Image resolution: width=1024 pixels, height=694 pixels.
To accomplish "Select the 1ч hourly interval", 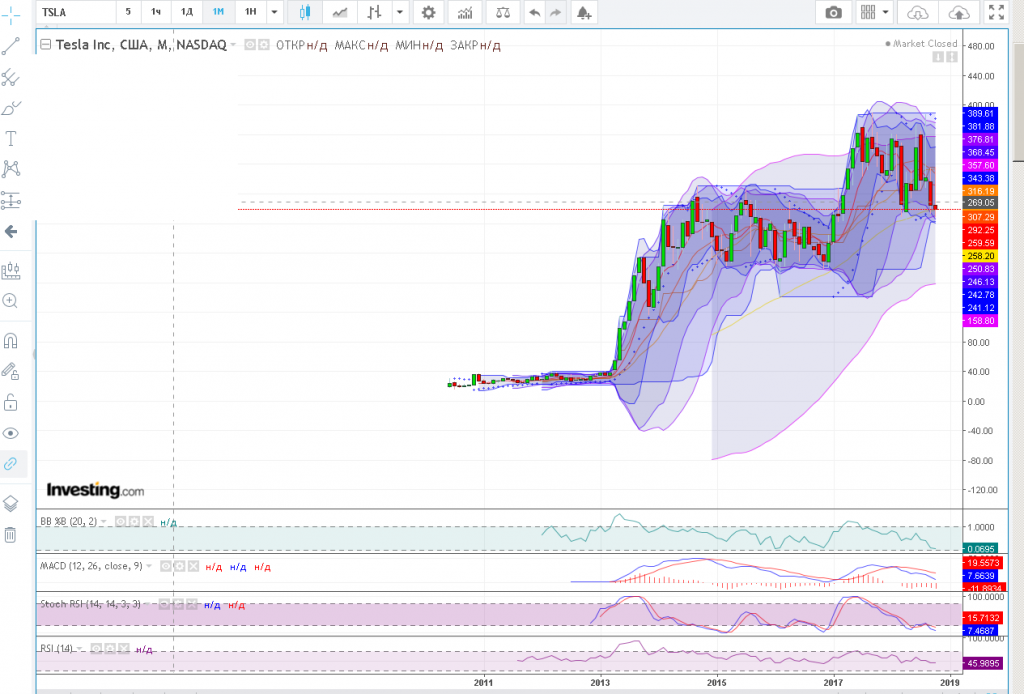I will [x=156, y=12].
